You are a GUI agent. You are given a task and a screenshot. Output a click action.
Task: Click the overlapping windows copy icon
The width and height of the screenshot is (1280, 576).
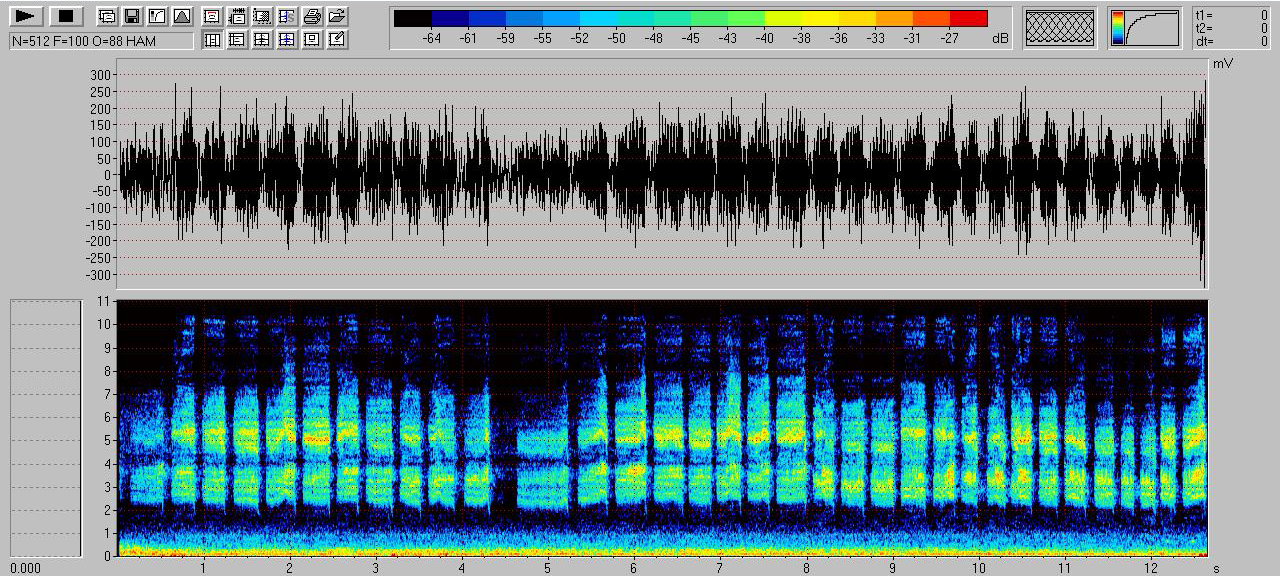pos(107,16)
